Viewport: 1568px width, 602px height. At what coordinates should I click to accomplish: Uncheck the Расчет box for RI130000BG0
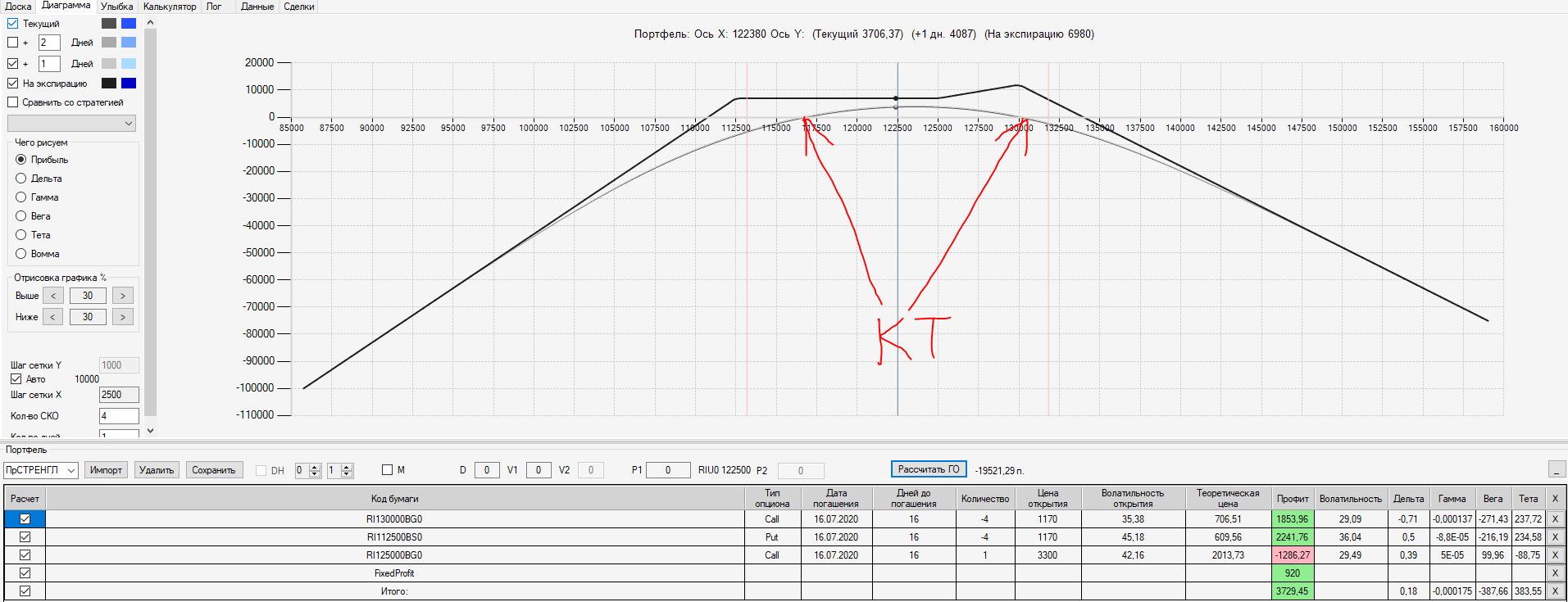click(x=25, y=518)
